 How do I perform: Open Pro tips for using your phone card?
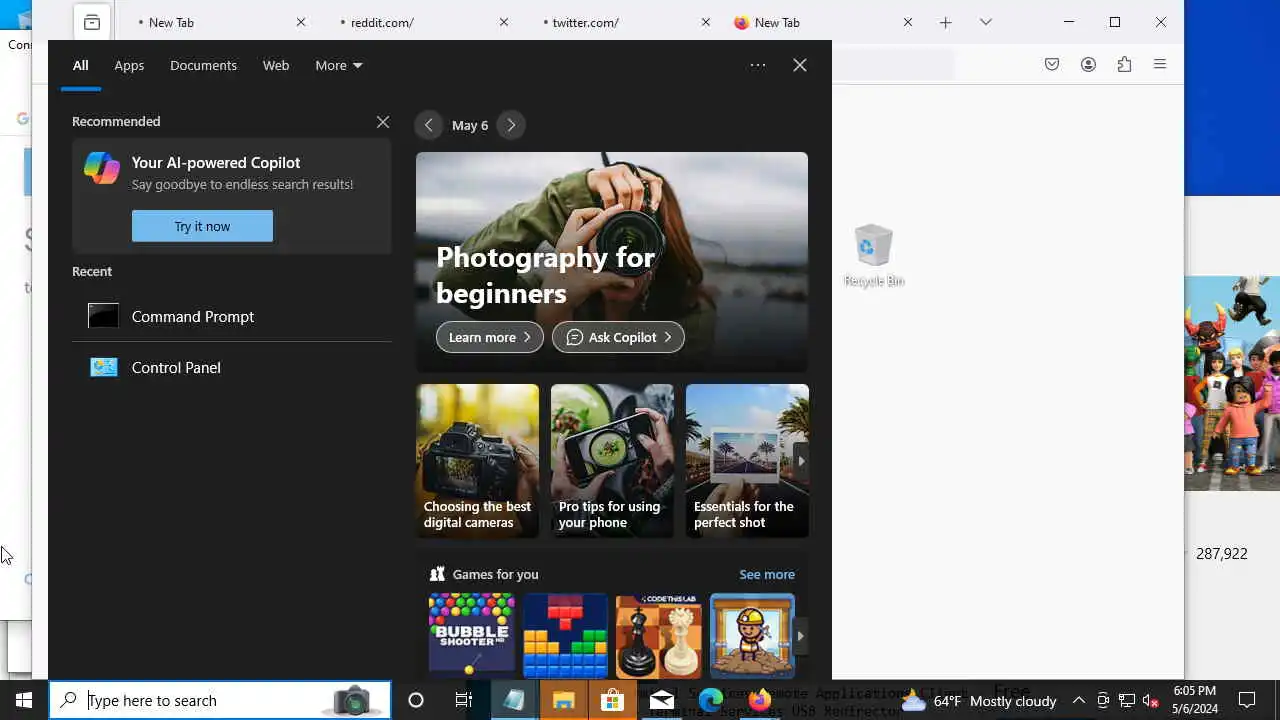(x=612, y=461)
